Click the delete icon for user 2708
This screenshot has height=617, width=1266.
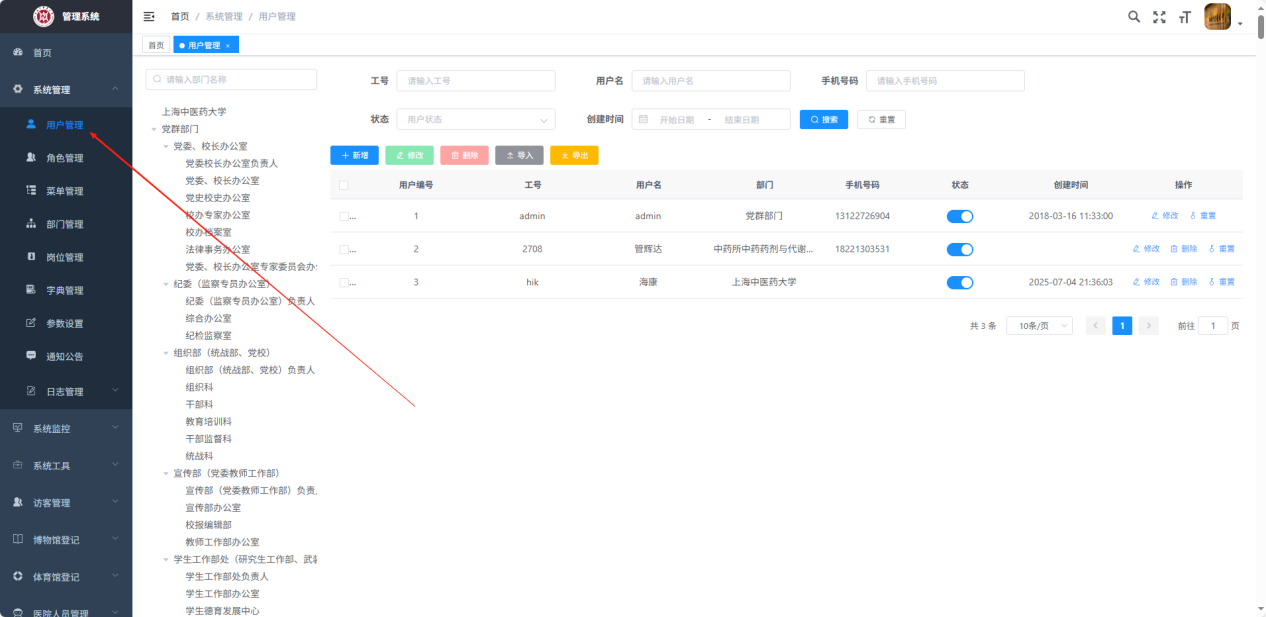pos(1183,249)
